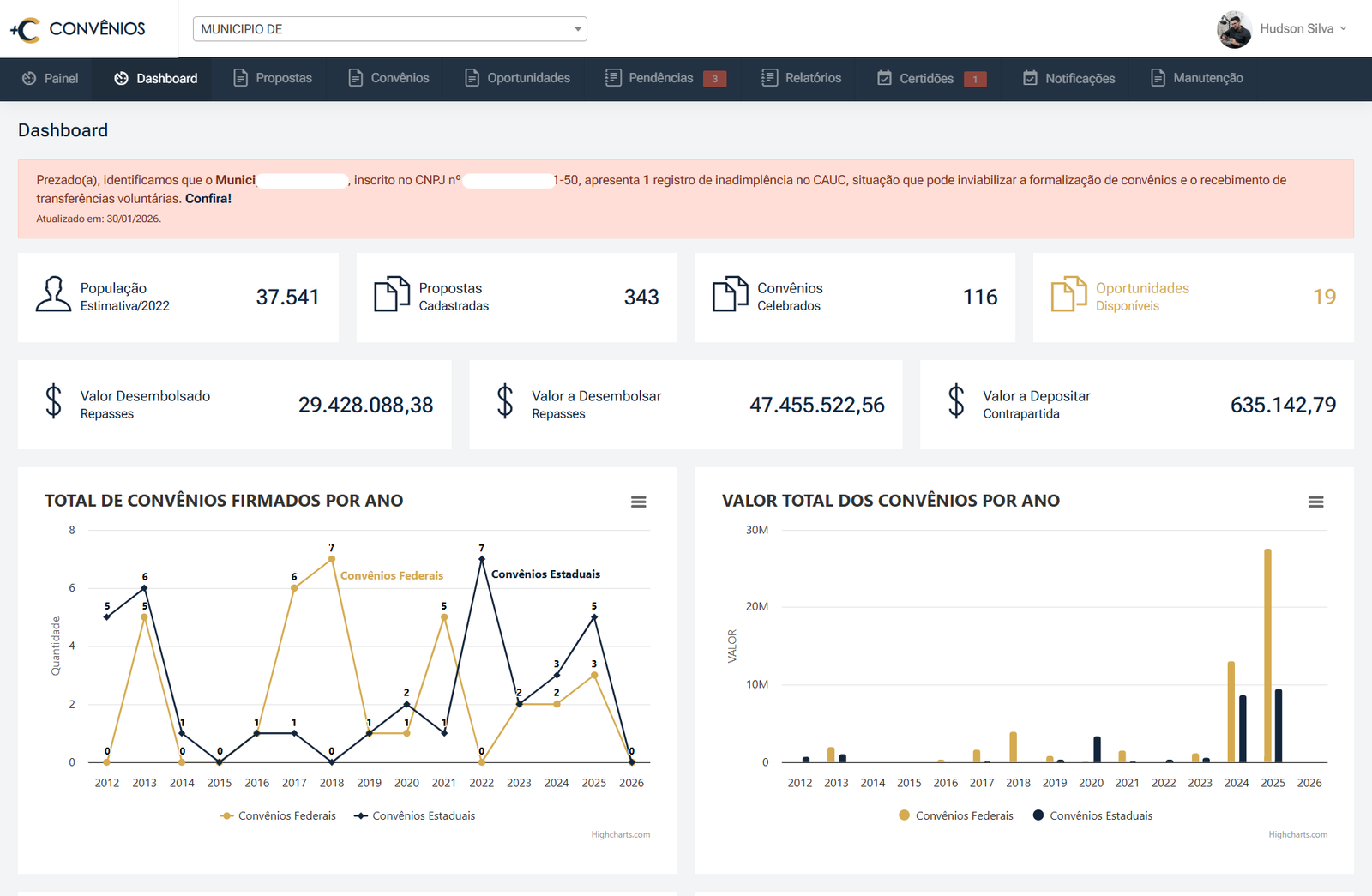Click the Convênios Celebrados document icon
1372x896 pixels.
click(x=731, y=294)
